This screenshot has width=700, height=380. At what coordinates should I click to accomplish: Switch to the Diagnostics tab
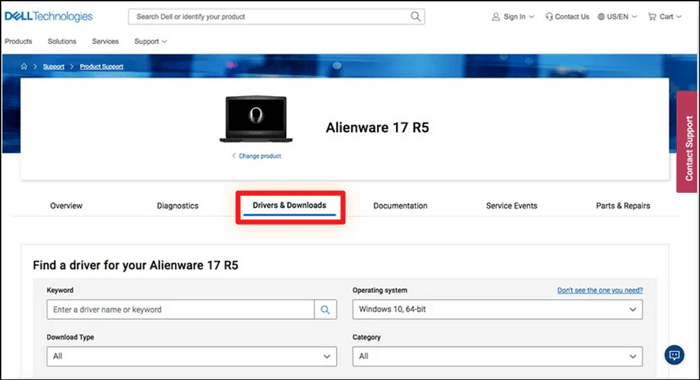pos(178,206)
